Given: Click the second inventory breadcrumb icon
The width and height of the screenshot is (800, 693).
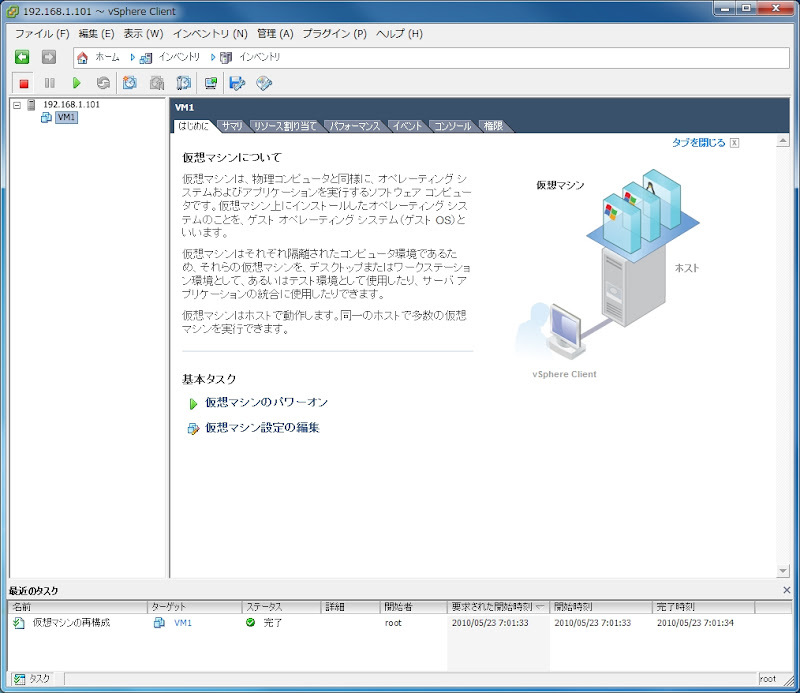Looking at the screenshot, I should coord(226,58).
